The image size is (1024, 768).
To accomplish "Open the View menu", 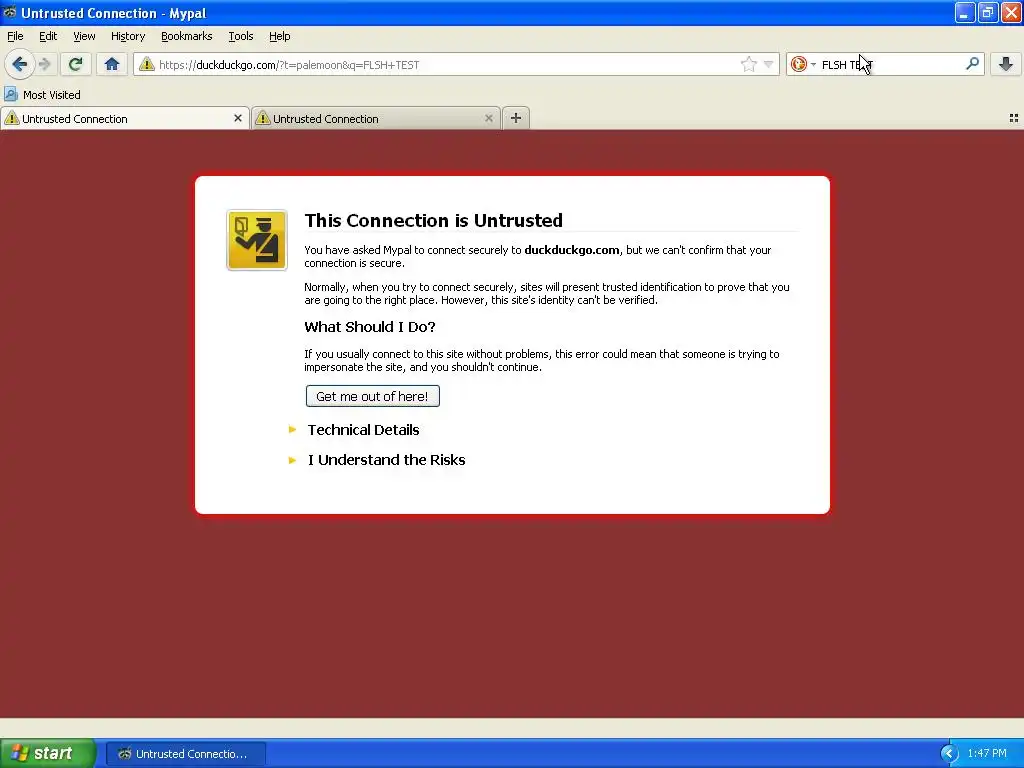I will (x=84, y=37).
